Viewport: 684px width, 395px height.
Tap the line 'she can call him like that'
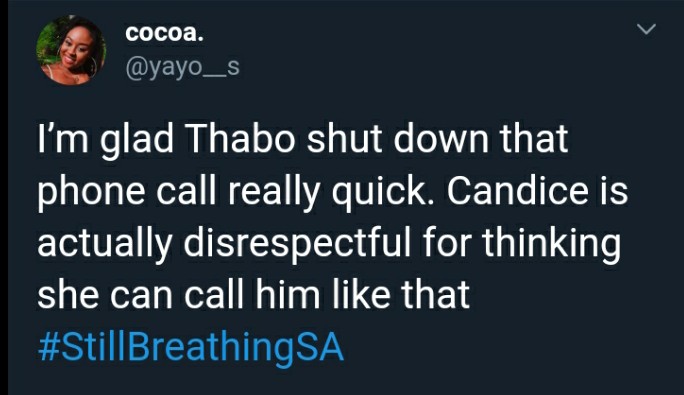253,296
